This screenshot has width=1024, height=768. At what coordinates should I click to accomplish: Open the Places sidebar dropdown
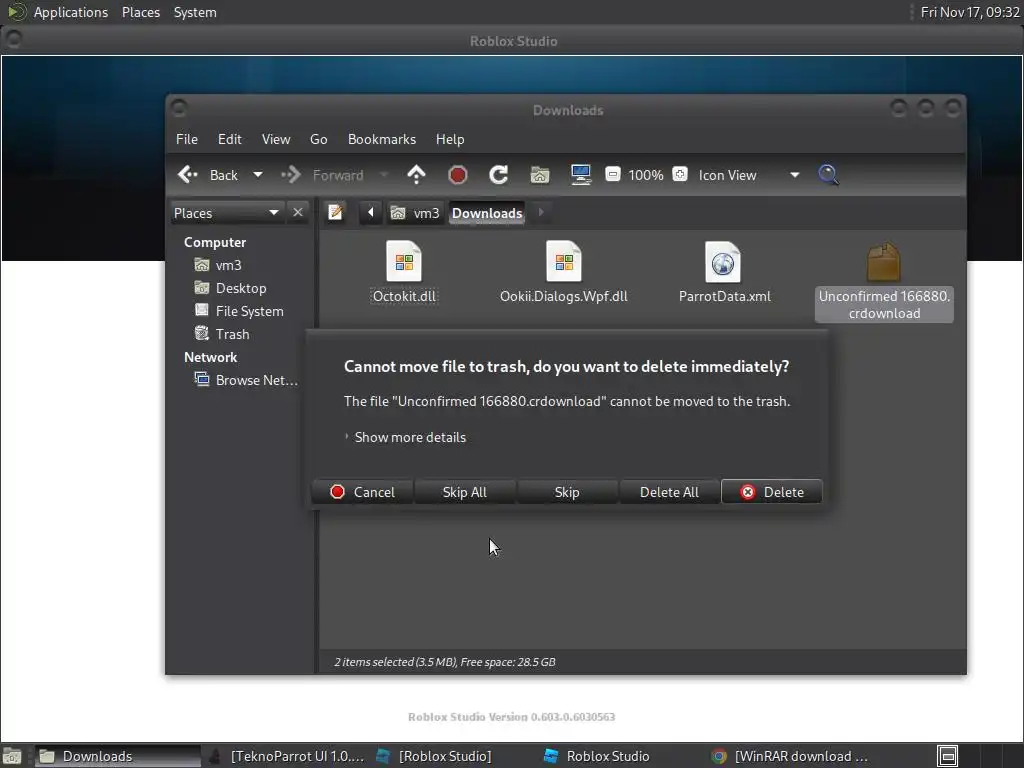[227, 213]
